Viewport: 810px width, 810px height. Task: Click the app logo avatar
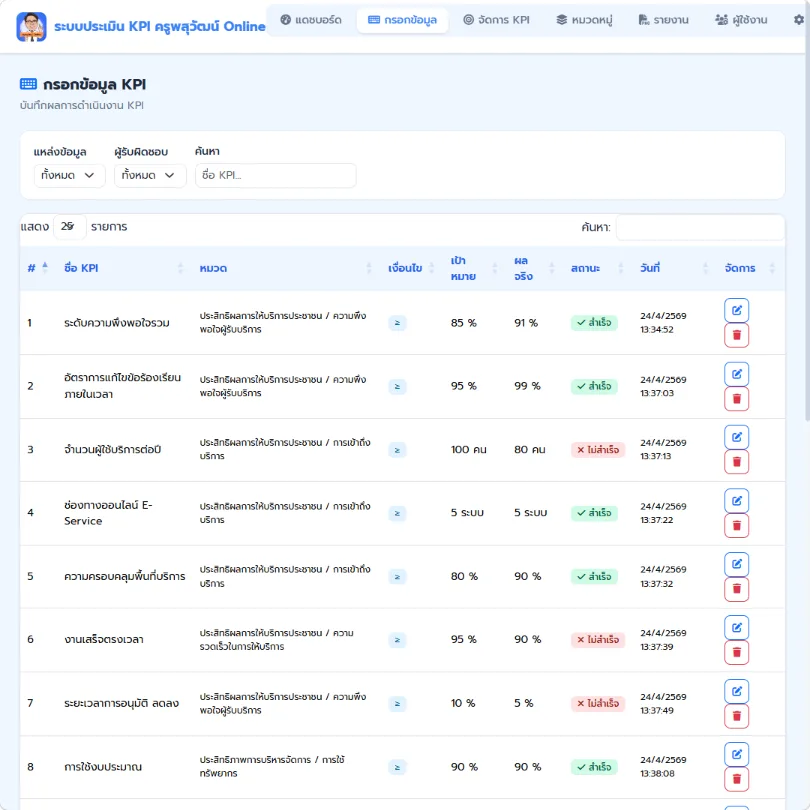pos(31,26)
